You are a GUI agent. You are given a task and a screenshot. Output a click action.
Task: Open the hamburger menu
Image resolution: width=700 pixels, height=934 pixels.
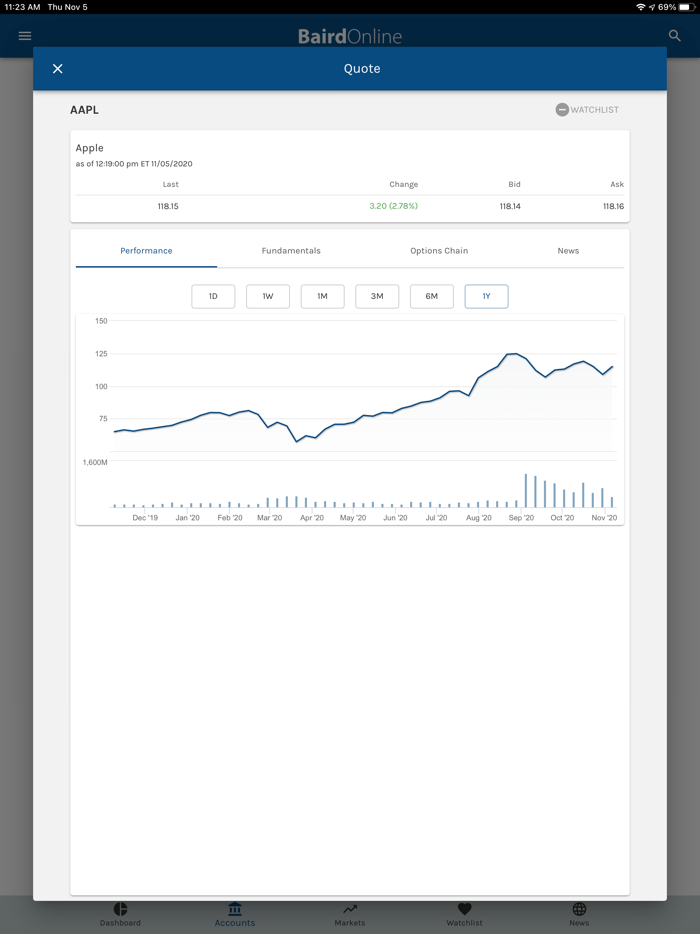[25, 36]
